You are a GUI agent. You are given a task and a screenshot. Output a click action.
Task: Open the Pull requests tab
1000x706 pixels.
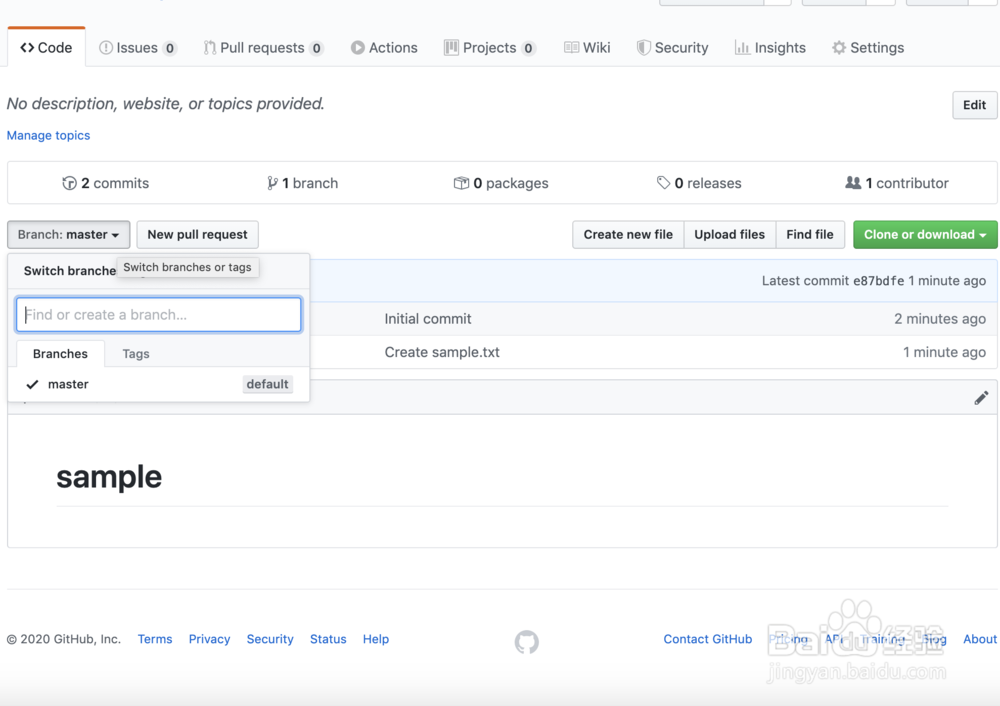click(262, 47)
